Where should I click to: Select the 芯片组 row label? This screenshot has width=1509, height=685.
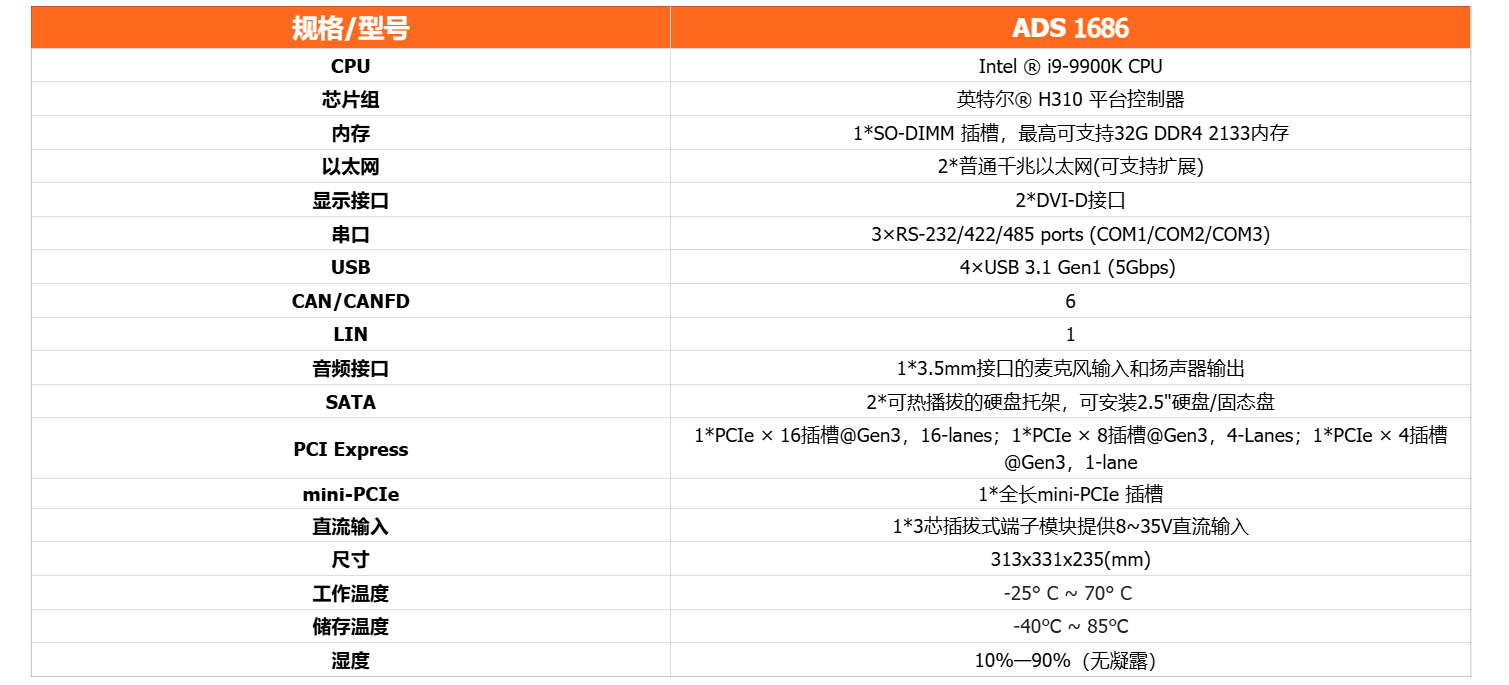[350, 100]
